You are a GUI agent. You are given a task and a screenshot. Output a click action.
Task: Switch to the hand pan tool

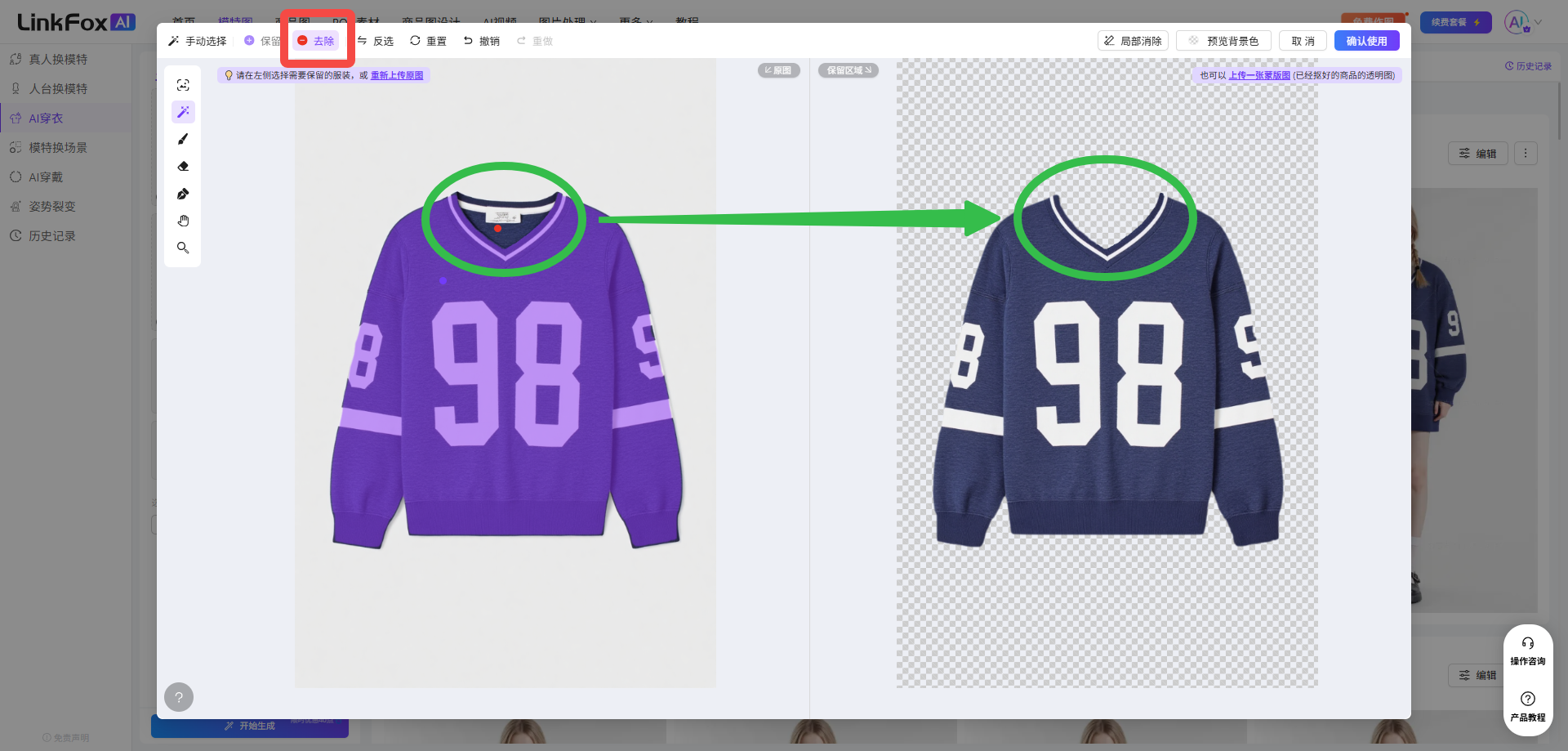point(183,221)
